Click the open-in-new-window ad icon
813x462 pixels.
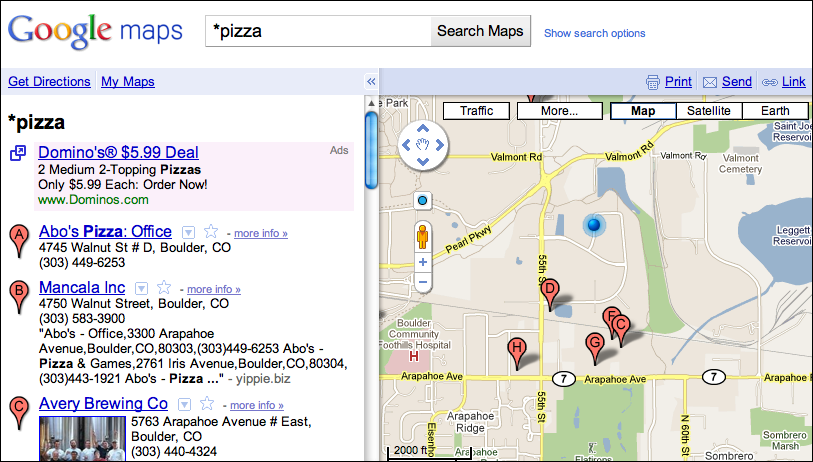coord(18,153)
